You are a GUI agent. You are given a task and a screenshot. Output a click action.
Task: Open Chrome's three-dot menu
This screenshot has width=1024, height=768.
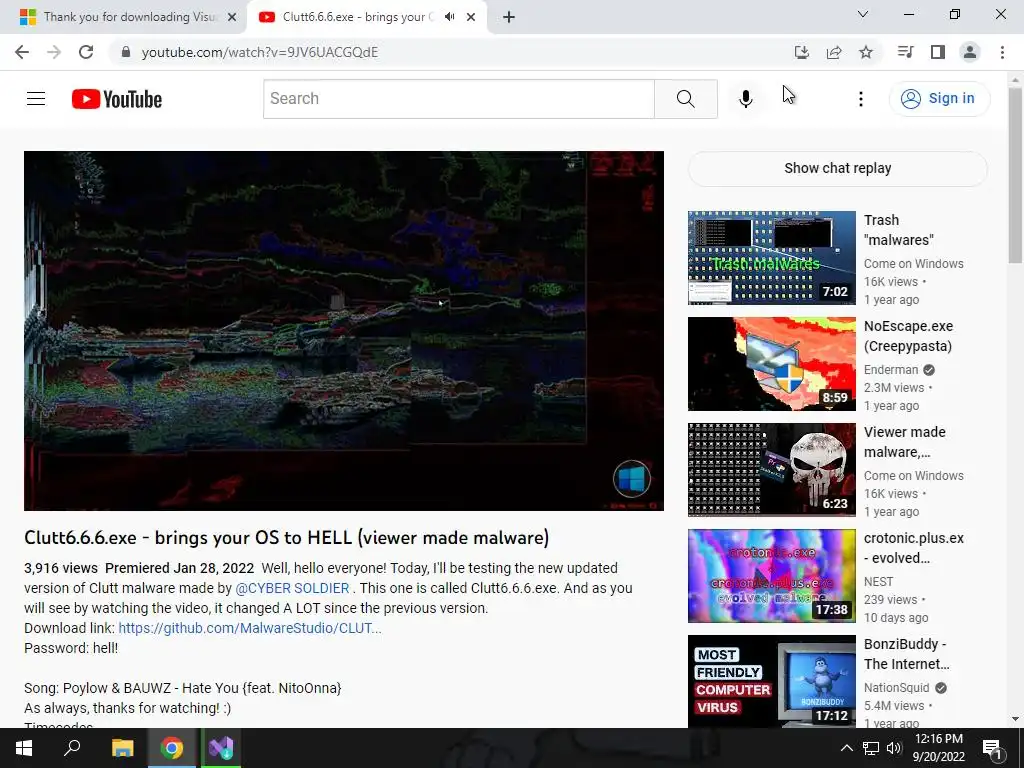(x=1002, y=52)
